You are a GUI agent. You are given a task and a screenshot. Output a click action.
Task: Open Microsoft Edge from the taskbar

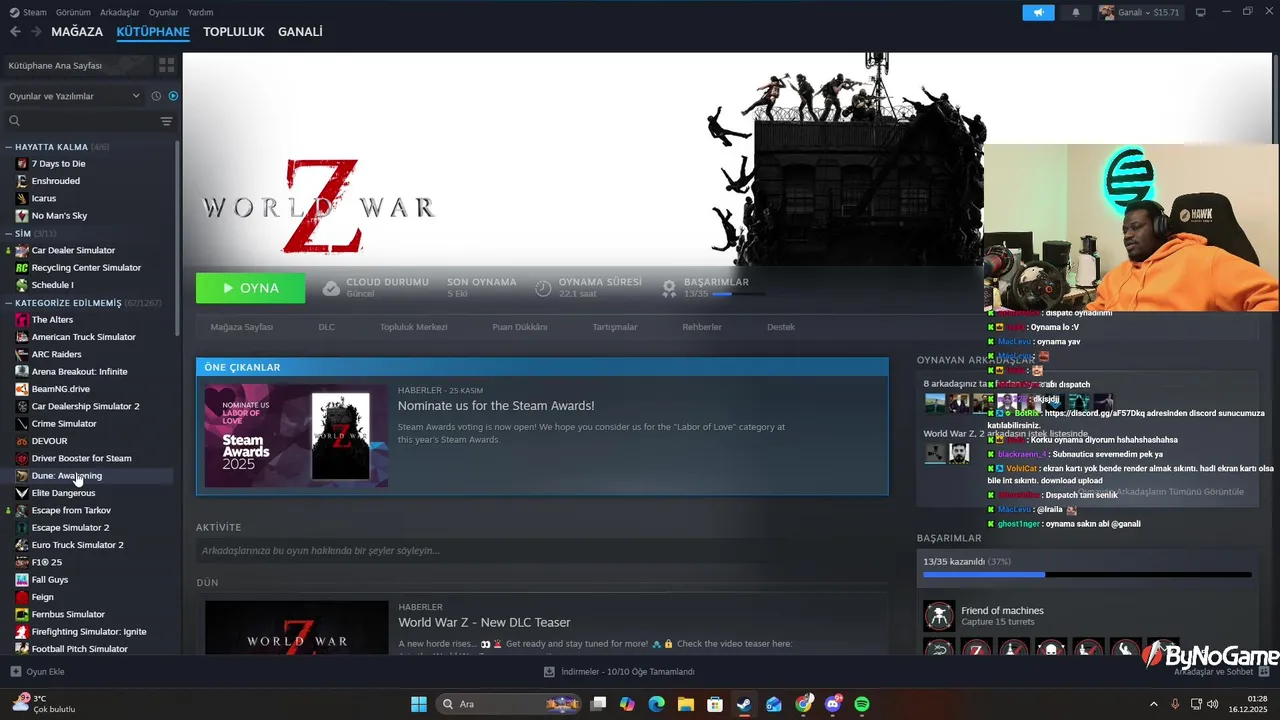tap(656, 704)
